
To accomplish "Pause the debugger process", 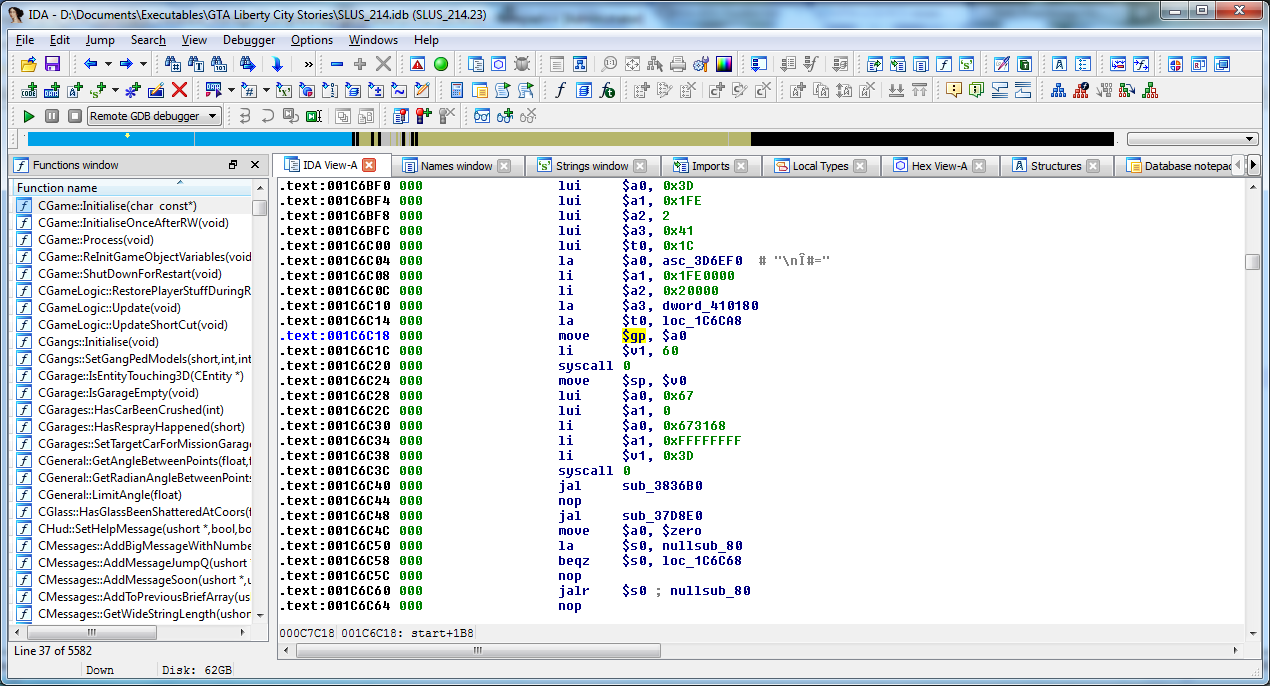I will coord(51,116).
